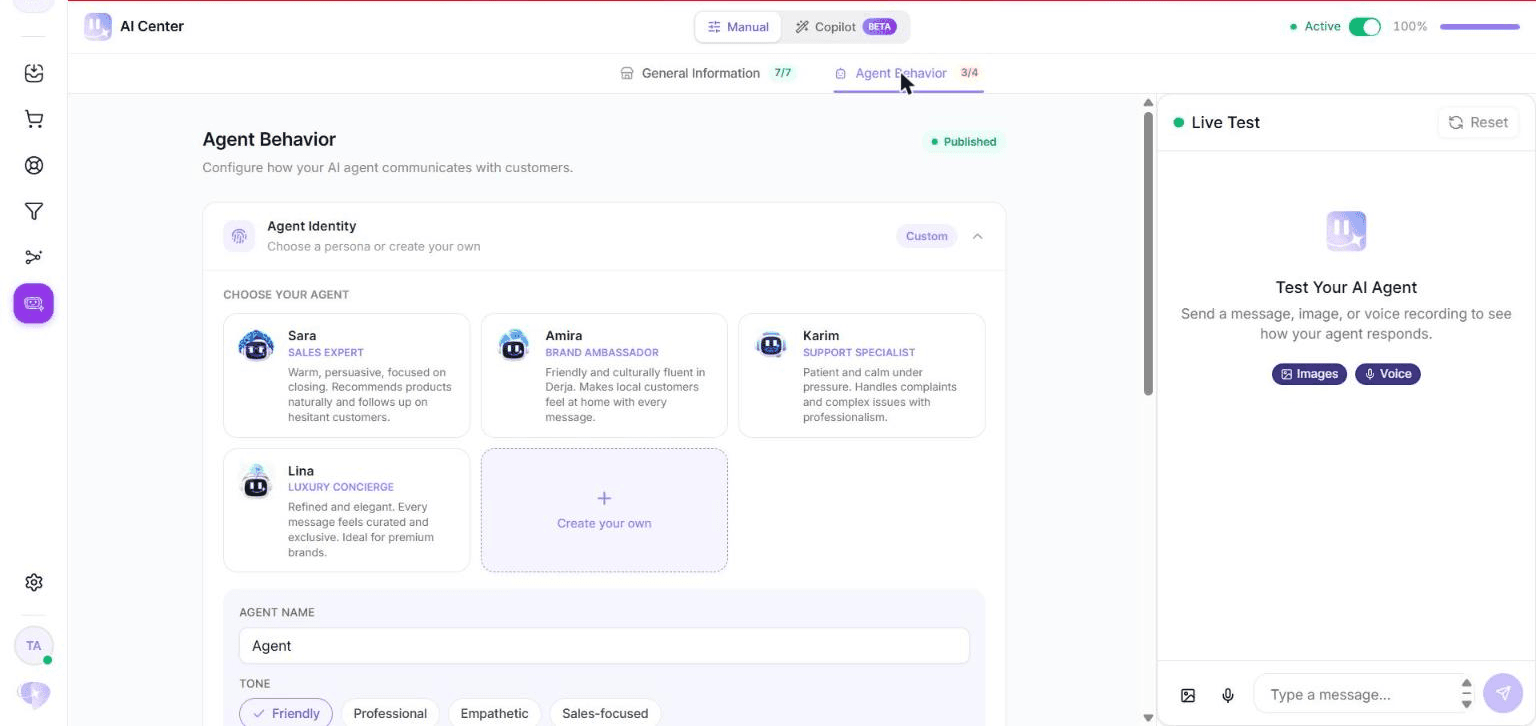This screenshot has height=726, width=1536.
Task: Open the shopping cart sidebar icon
Action: pyautogui.click(x=34, y=119)
